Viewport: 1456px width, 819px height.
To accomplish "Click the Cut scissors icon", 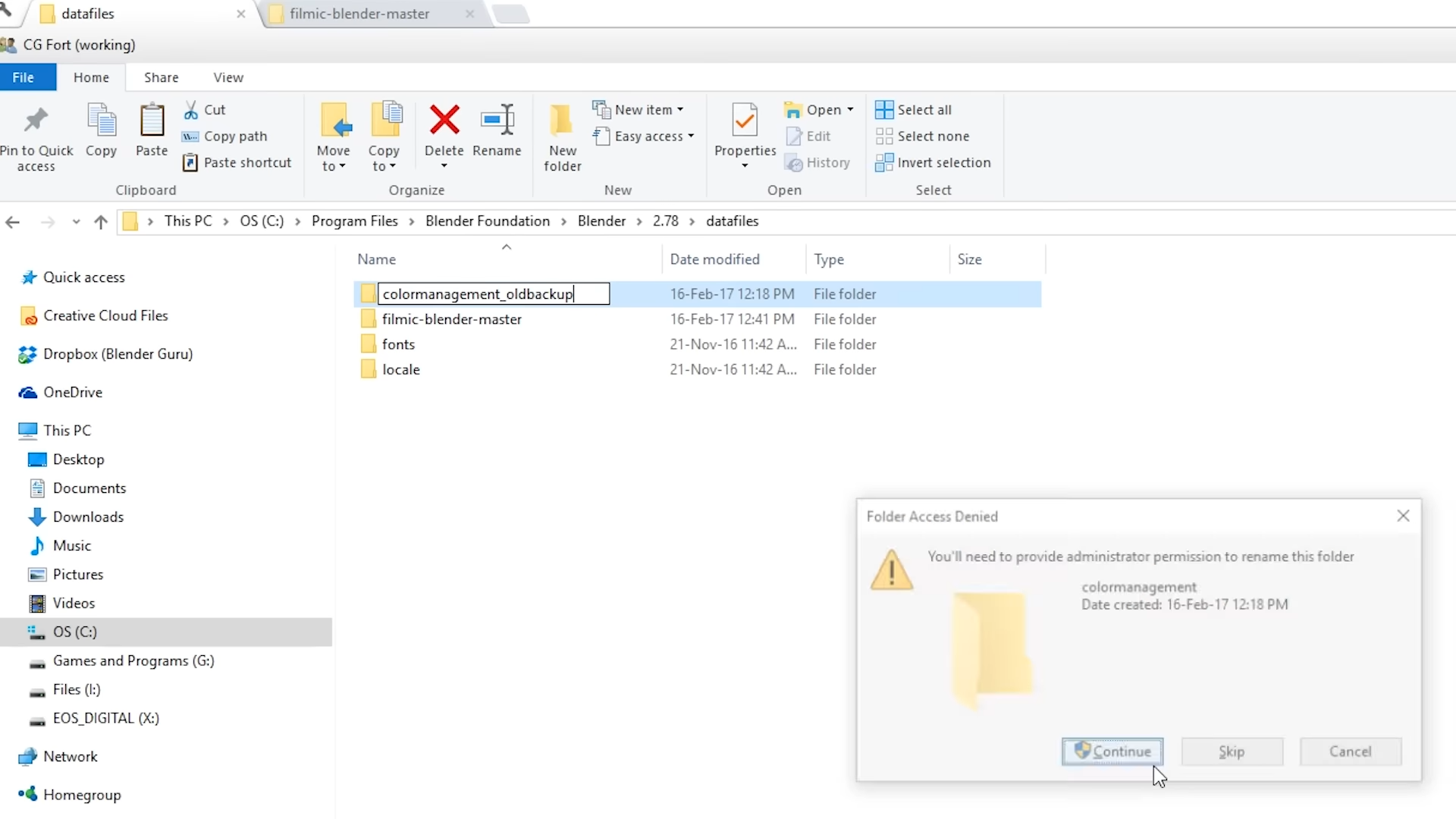I will coord(191,110).
